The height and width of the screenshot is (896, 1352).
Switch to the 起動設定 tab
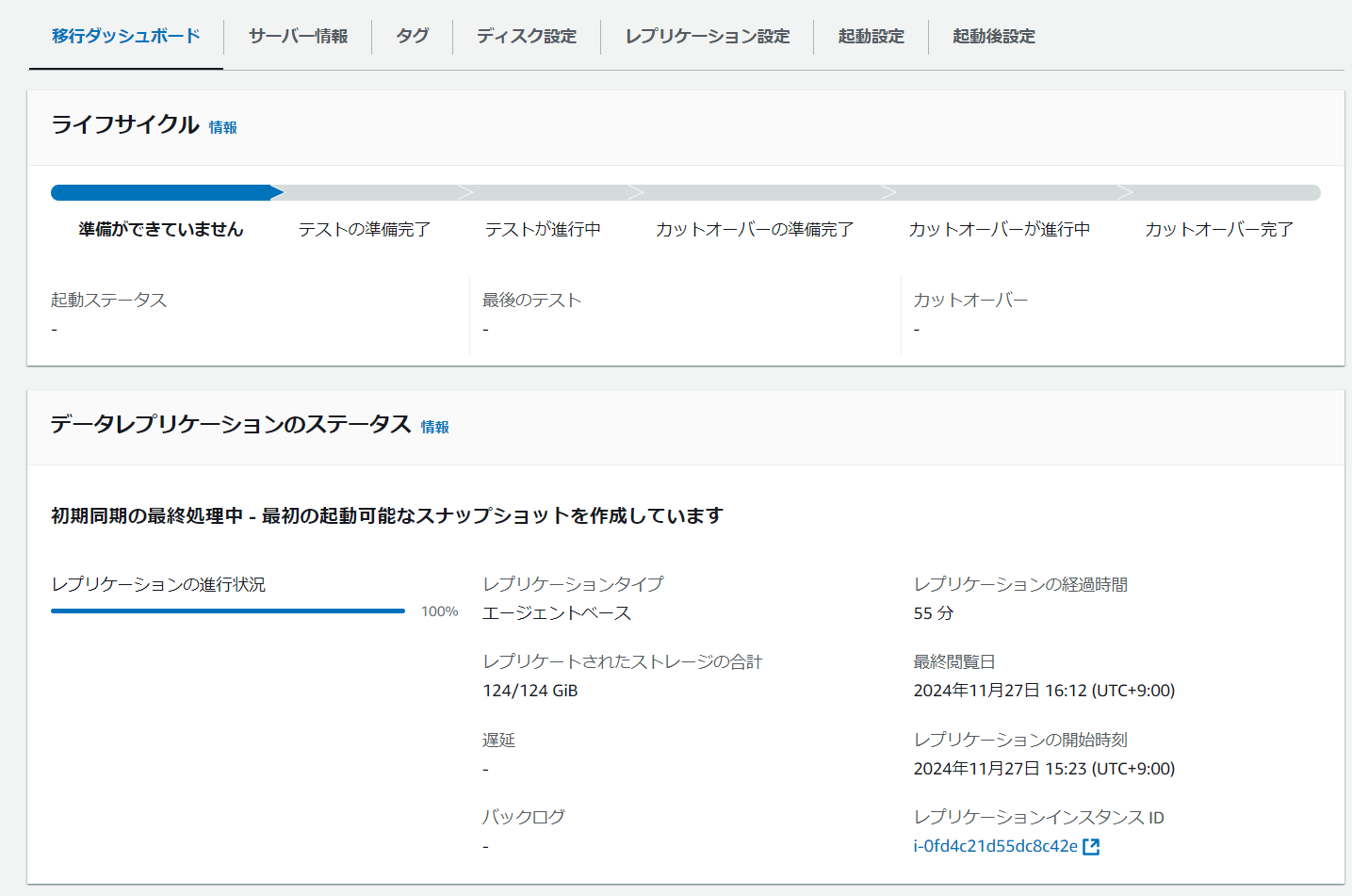point(871,36)
